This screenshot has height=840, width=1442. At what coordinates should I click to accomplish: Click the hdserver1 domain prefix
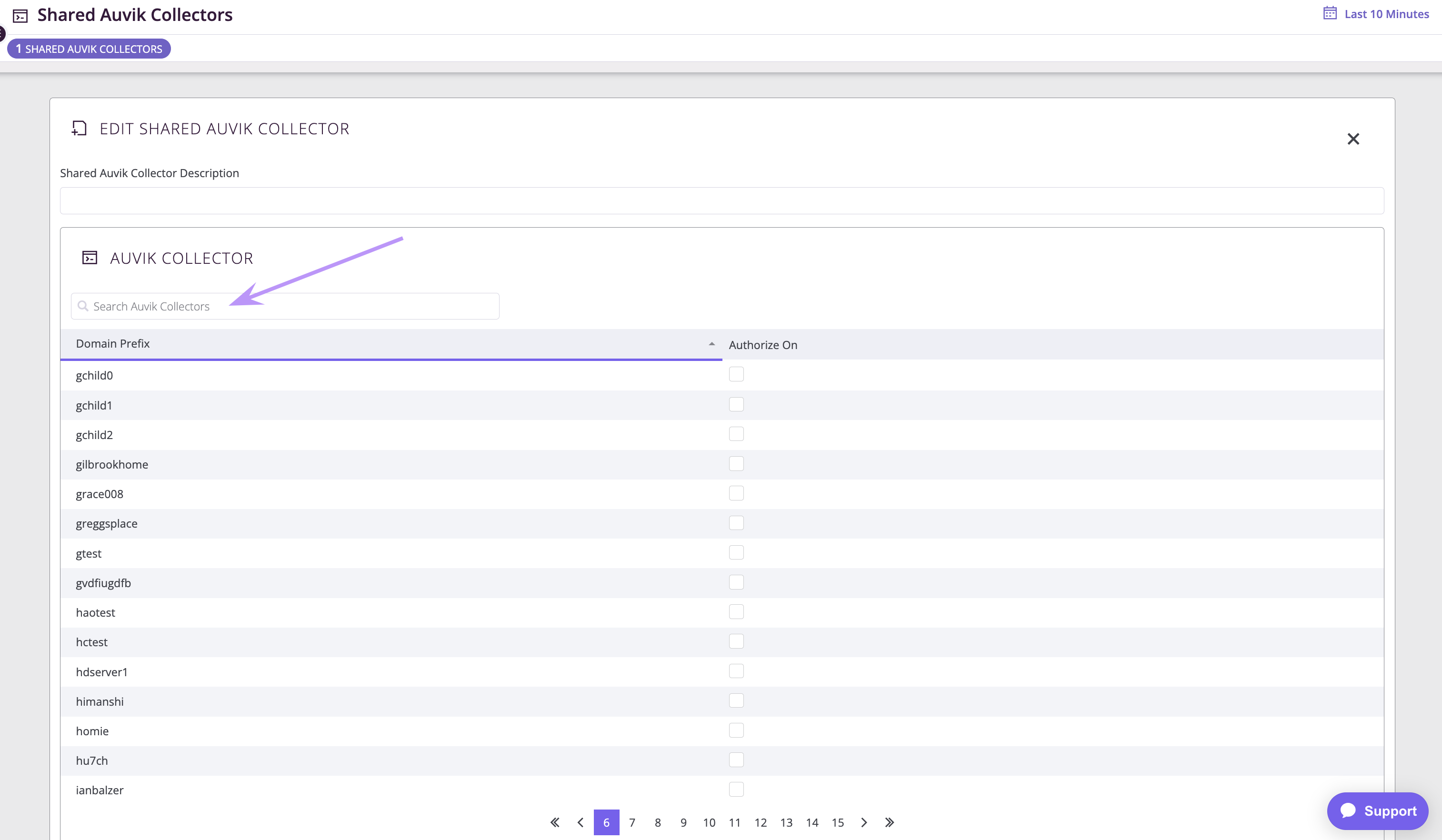click(x=102, y=672)
